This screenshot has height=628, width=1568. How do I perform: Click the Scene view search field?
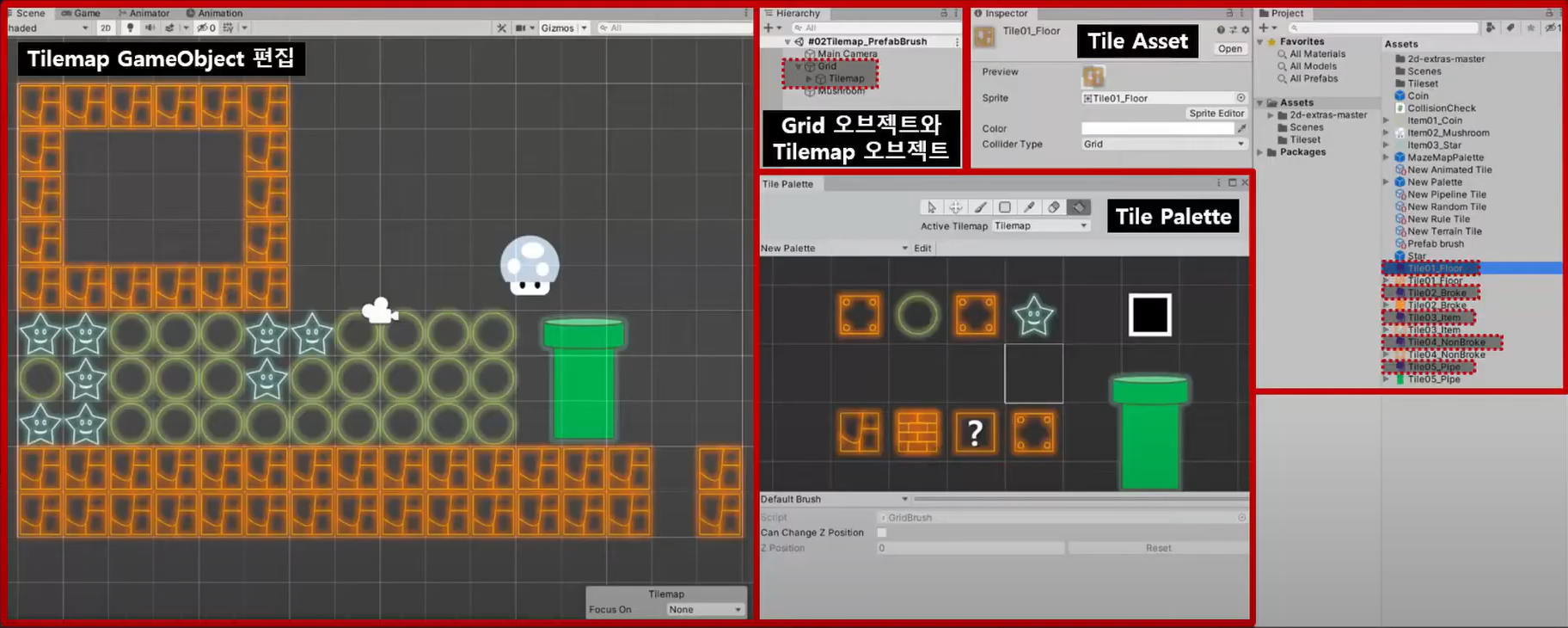point(674,28)
